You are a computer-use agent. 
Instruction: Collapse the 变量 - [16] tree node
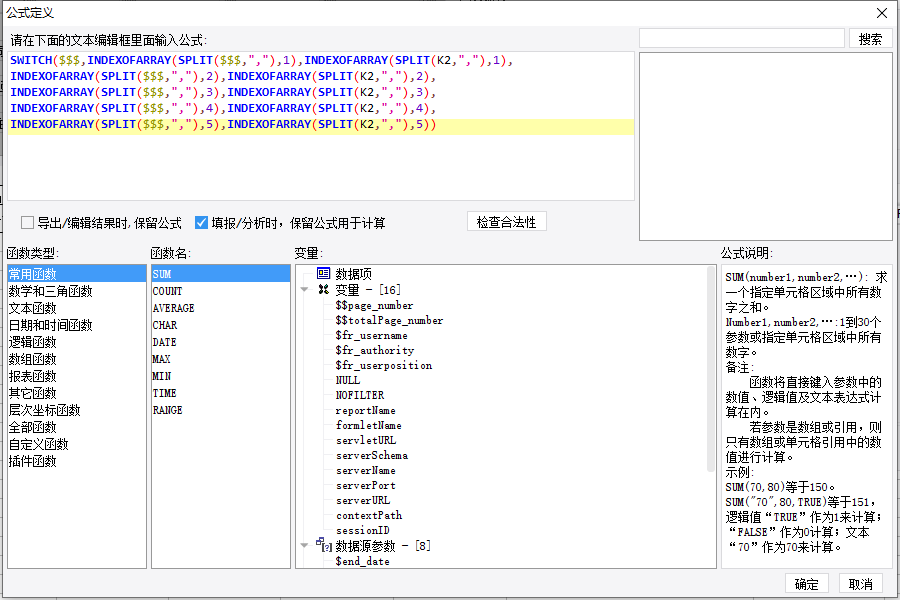(304, 290)
